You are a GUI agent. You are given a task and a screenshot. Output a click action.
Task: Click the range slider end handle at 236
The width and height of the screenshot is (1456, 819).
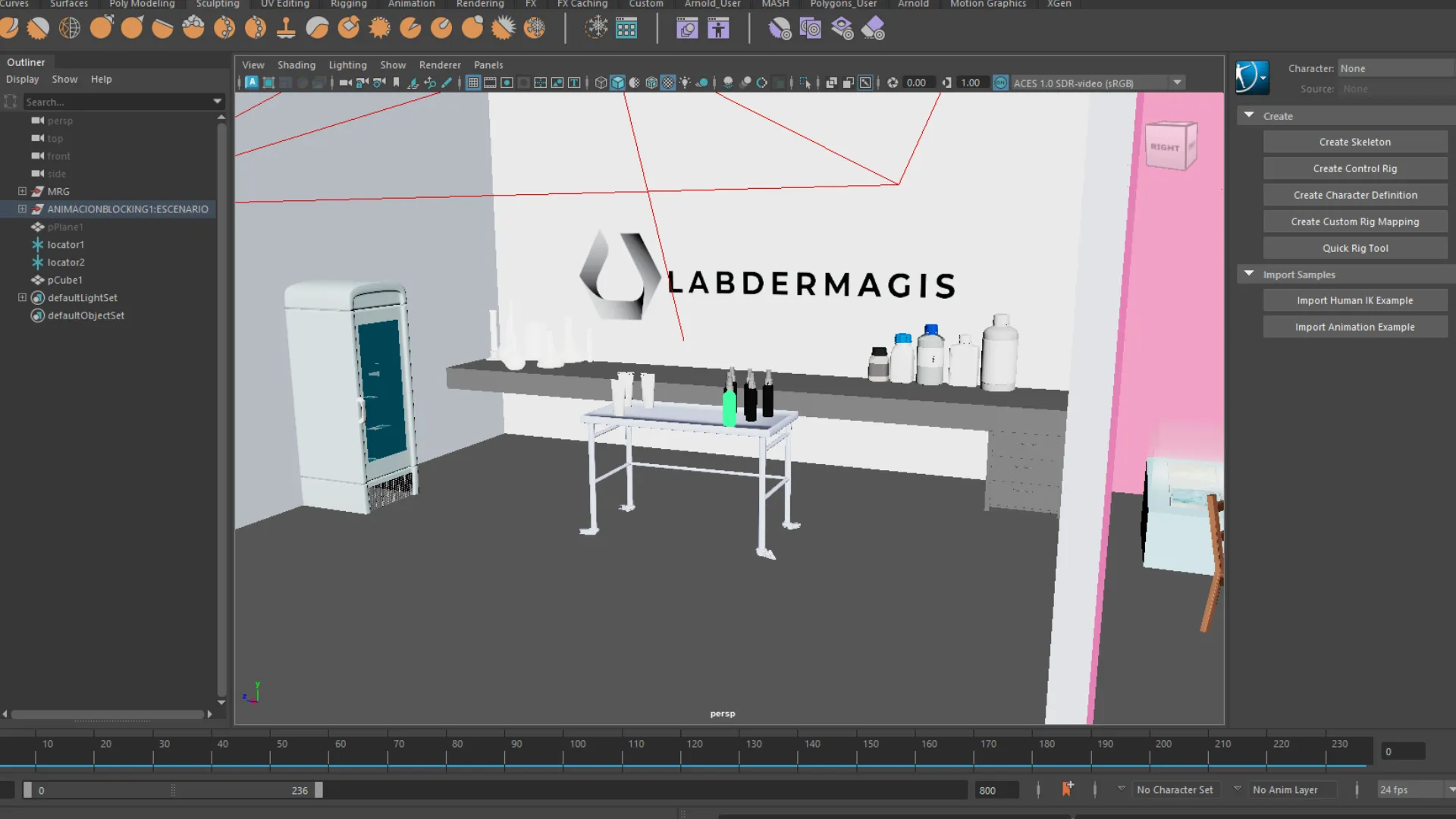pyautogui.click(x=318, y=790)
